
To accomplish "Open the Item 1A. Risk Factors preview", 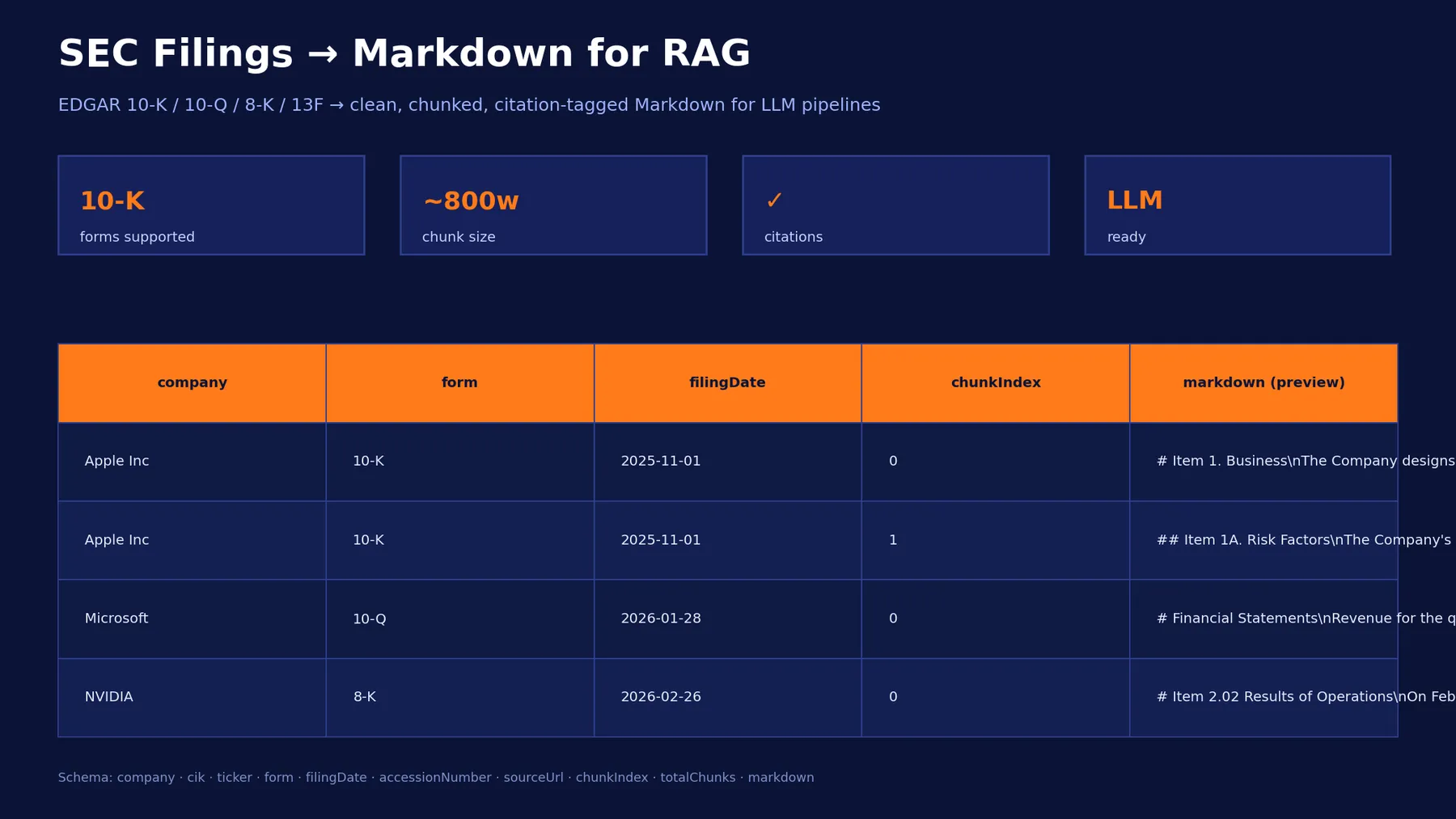I will pyautogui.click(x=1263, y=540).
